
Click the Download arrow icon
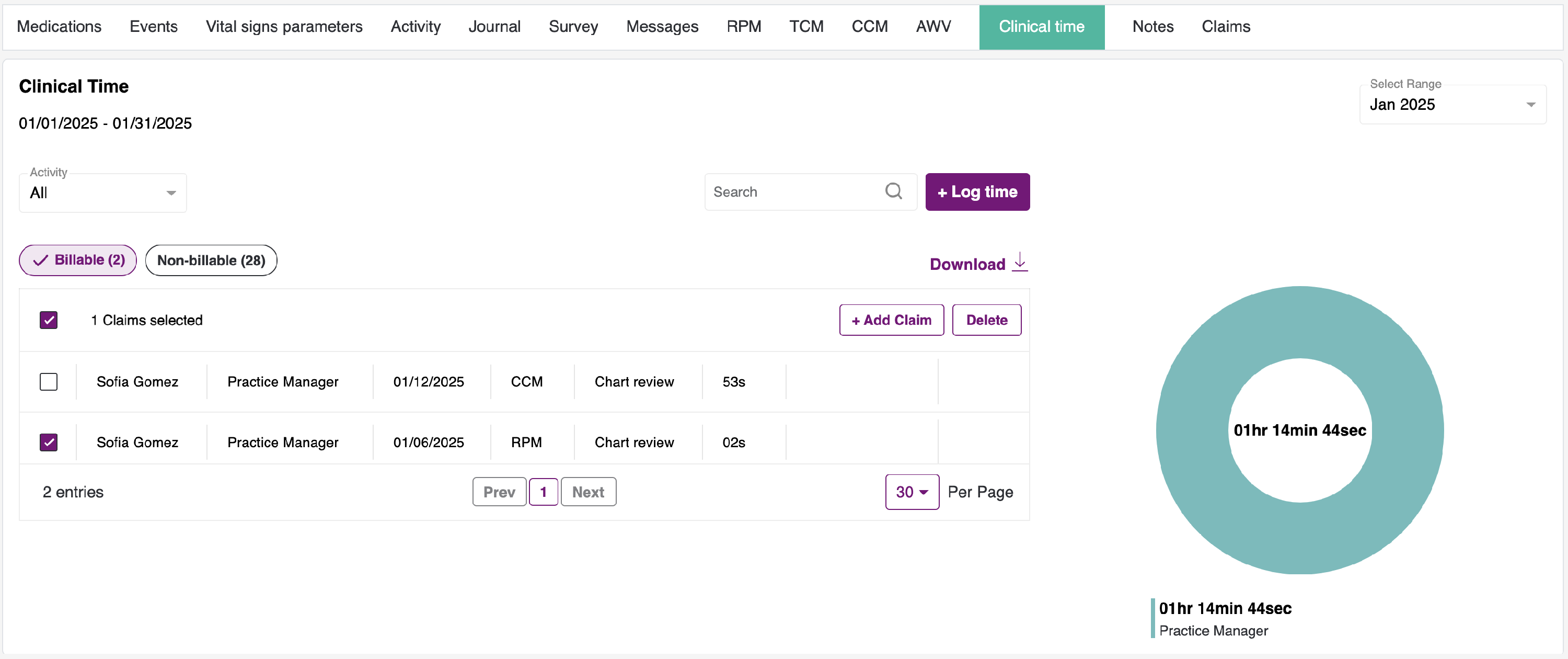[x=1020, y=263]
